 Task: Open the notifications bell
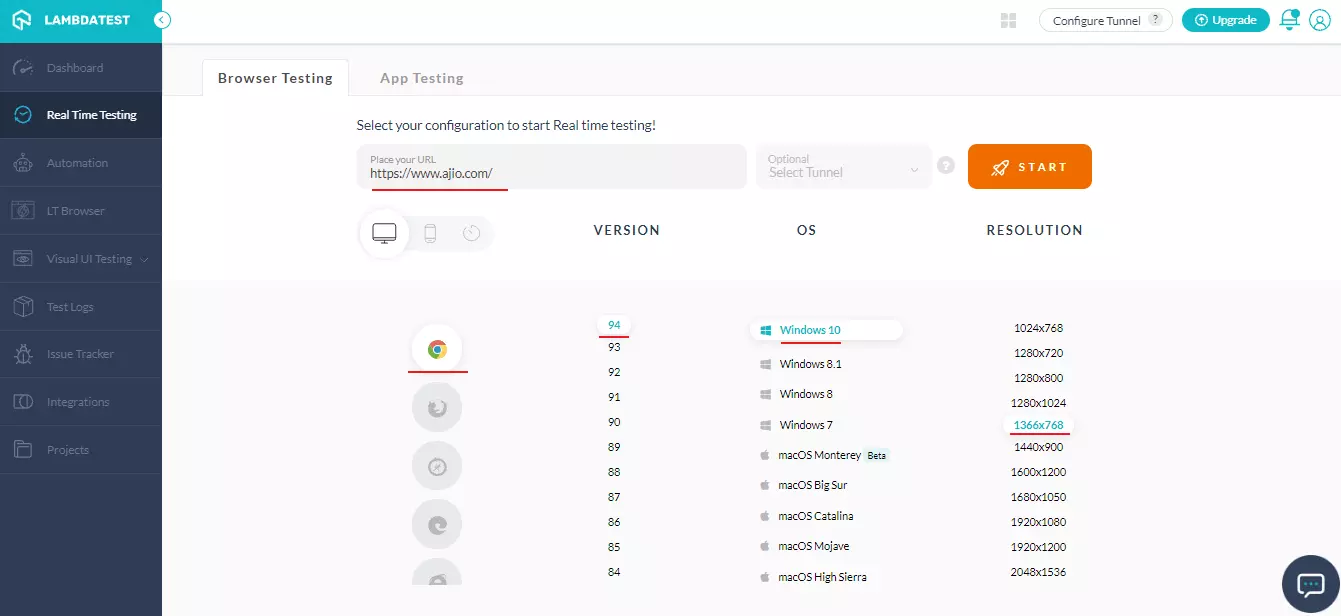pyautogui.click(x=1289, y=21)
